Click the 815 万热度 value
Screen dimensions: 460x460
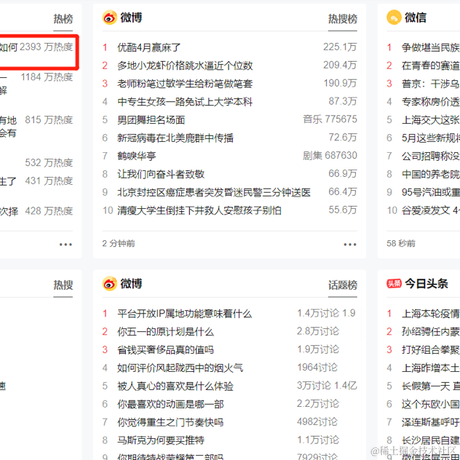[x=49, y=120]
